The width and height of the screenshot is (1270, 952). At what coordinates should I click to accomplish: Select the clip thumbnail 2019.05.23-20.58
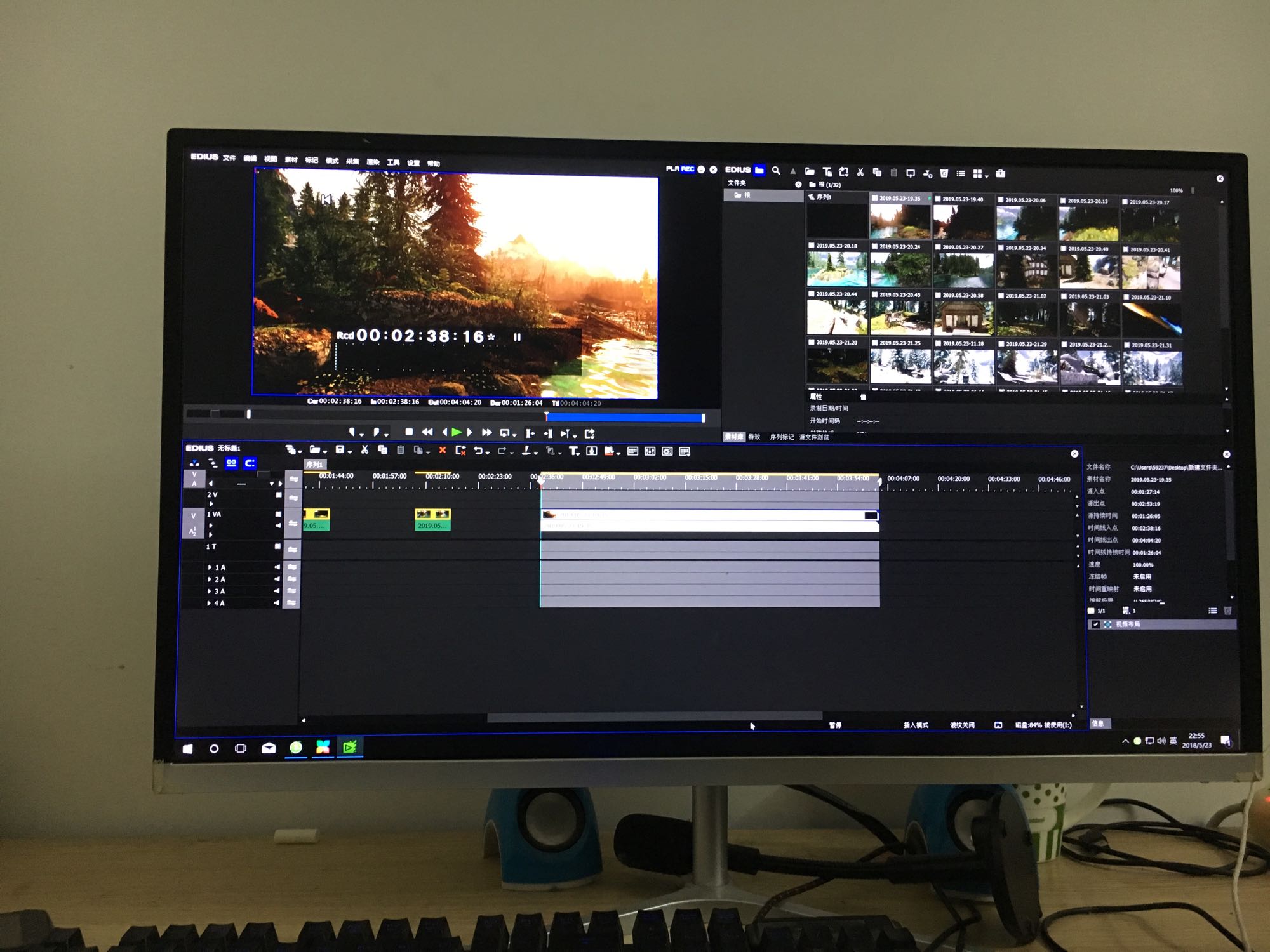(x=963, y=313)
